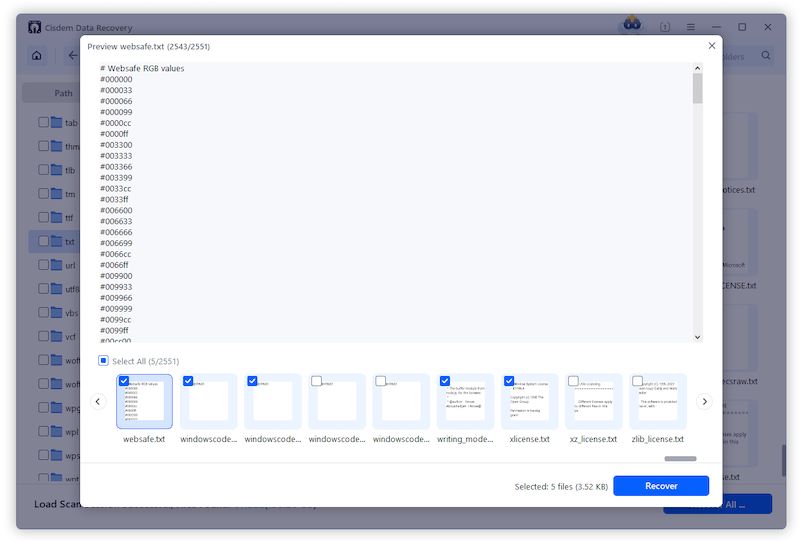The height and width of the screenshot is (541, 800).
Task: Click the 'tm' folder label in the tree
Action: tap(70, 194)
